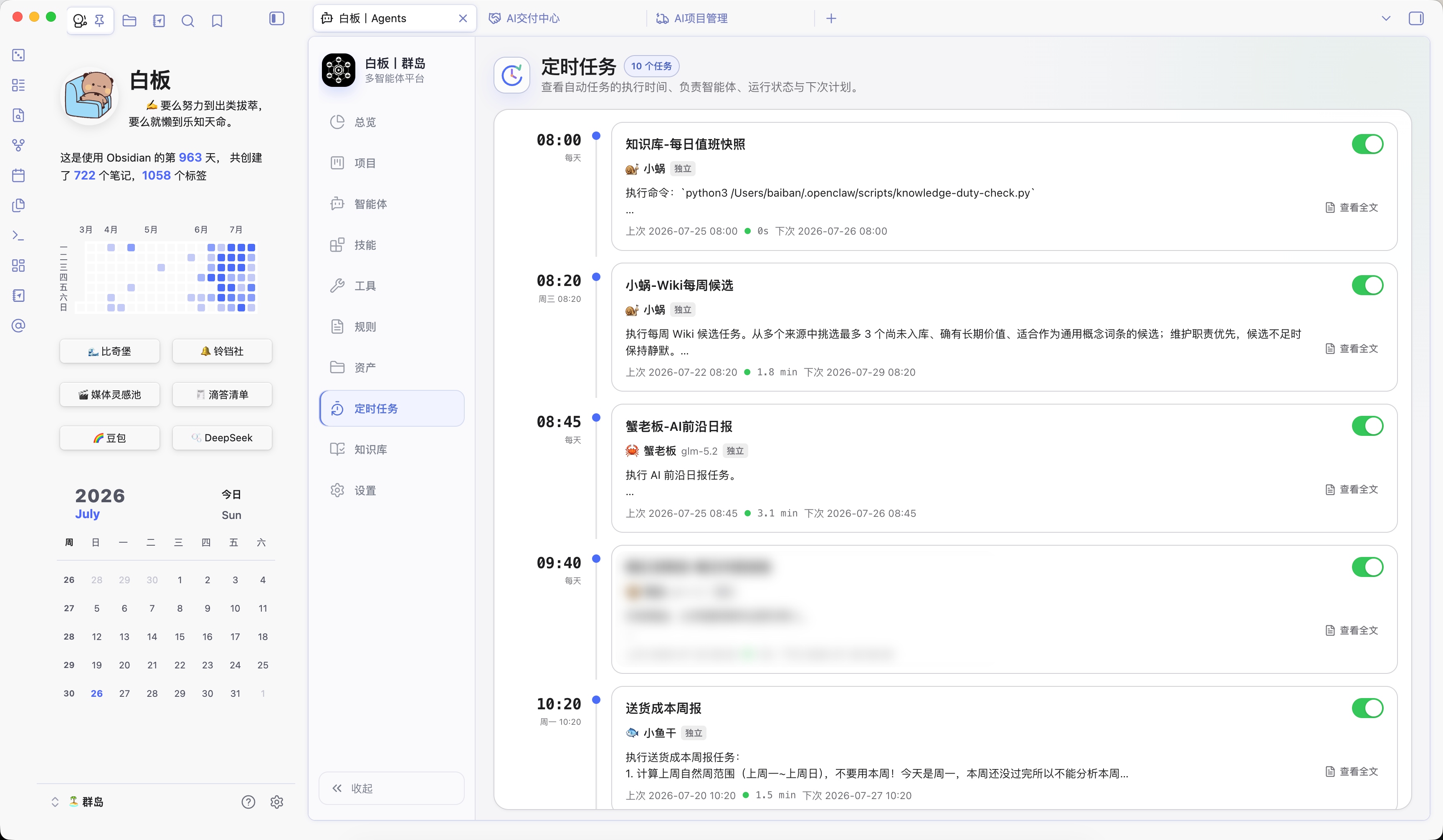Click the 白板 | 群岛 platform logo
Image resolution: width=1443 pixels, height=840 pixels.
339,70
